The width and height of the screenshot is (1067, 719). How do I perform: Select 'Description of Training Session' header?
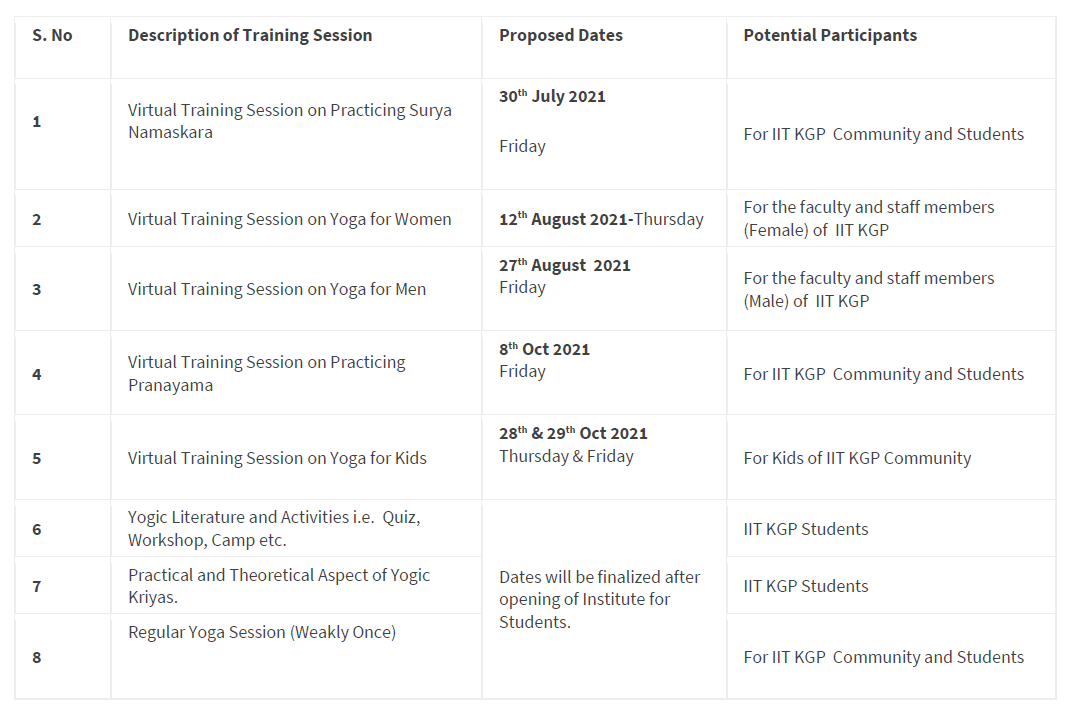point(250,35)
